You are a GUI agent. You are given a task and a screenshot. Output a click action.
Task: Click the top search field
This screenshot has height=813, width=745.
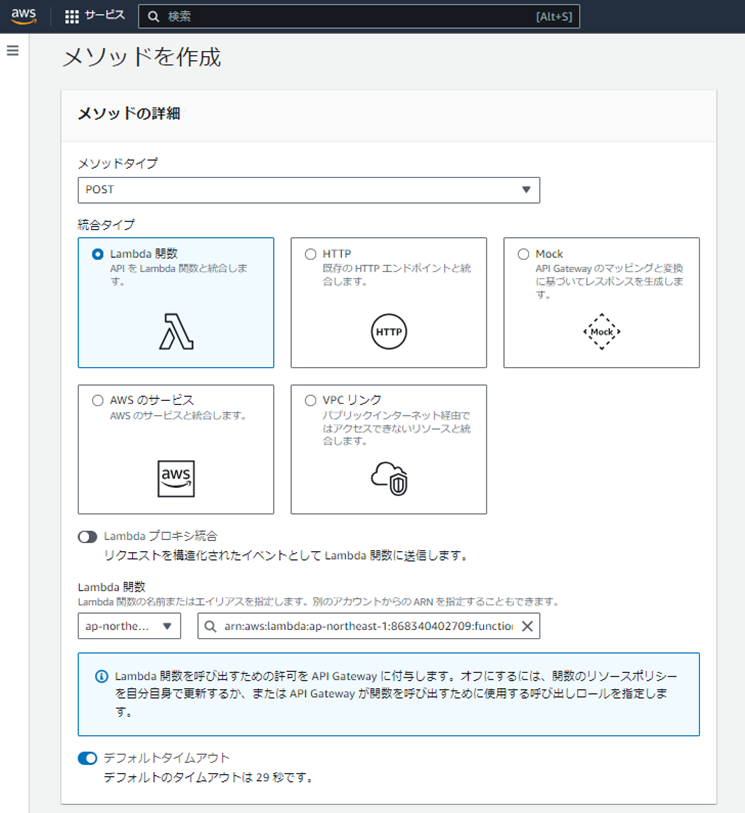coord(359,17)
